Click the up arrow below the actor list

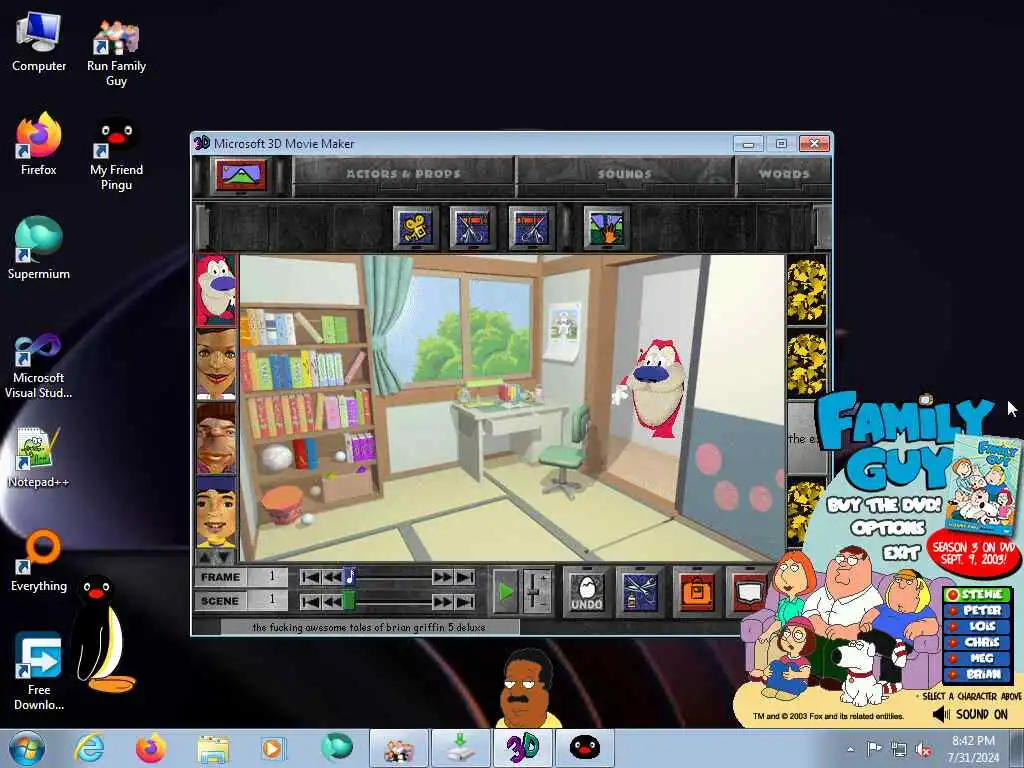pyautogui.click(x=206, y=557)
